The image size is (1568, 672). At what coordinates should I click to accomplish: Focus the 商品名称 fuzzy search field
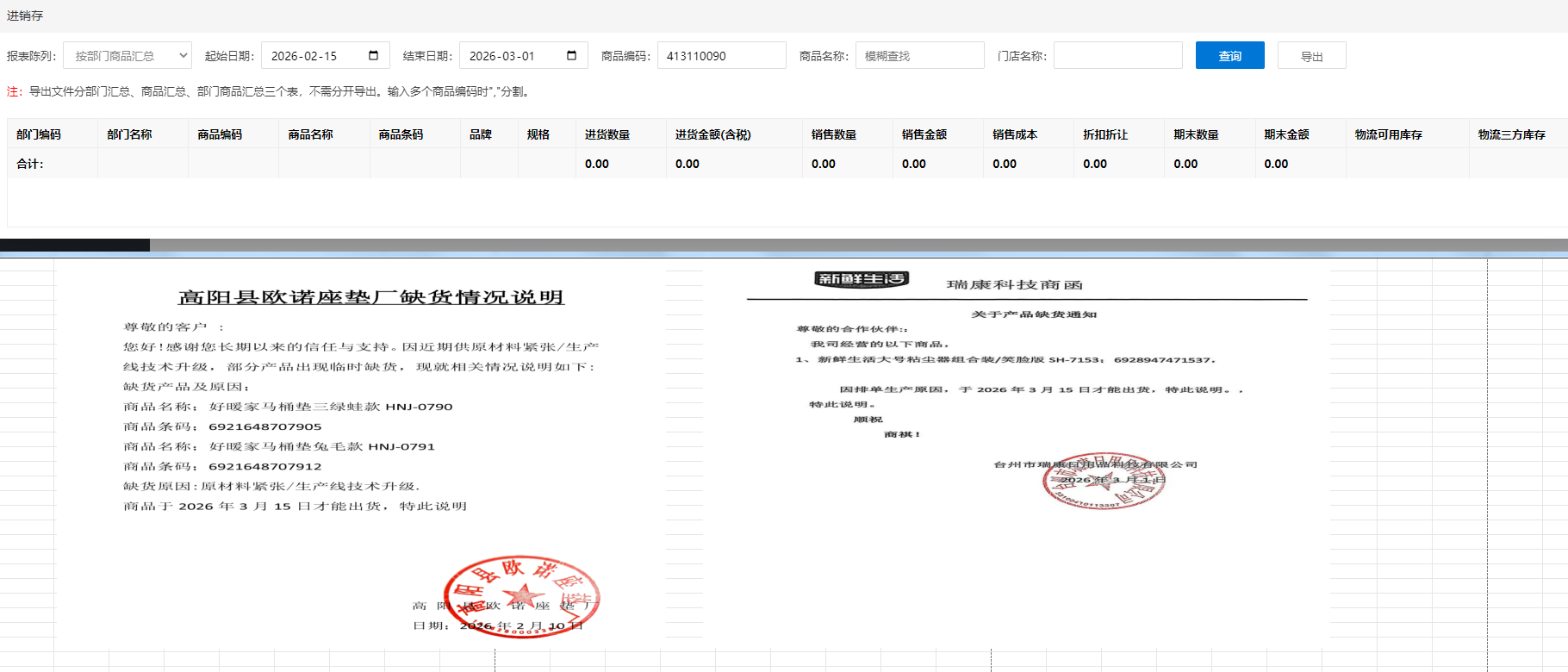point(919,56)
